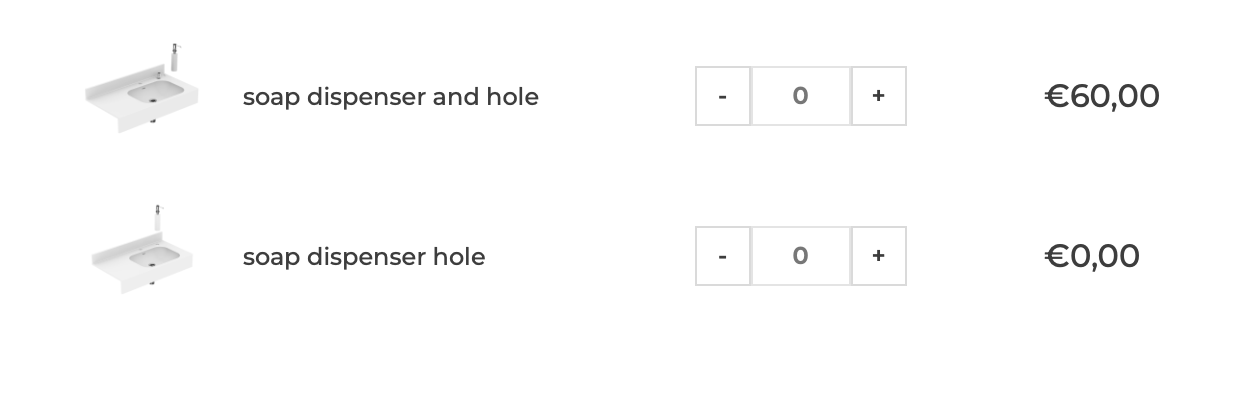Focus quantity field for soap dispenser hole

800,256
